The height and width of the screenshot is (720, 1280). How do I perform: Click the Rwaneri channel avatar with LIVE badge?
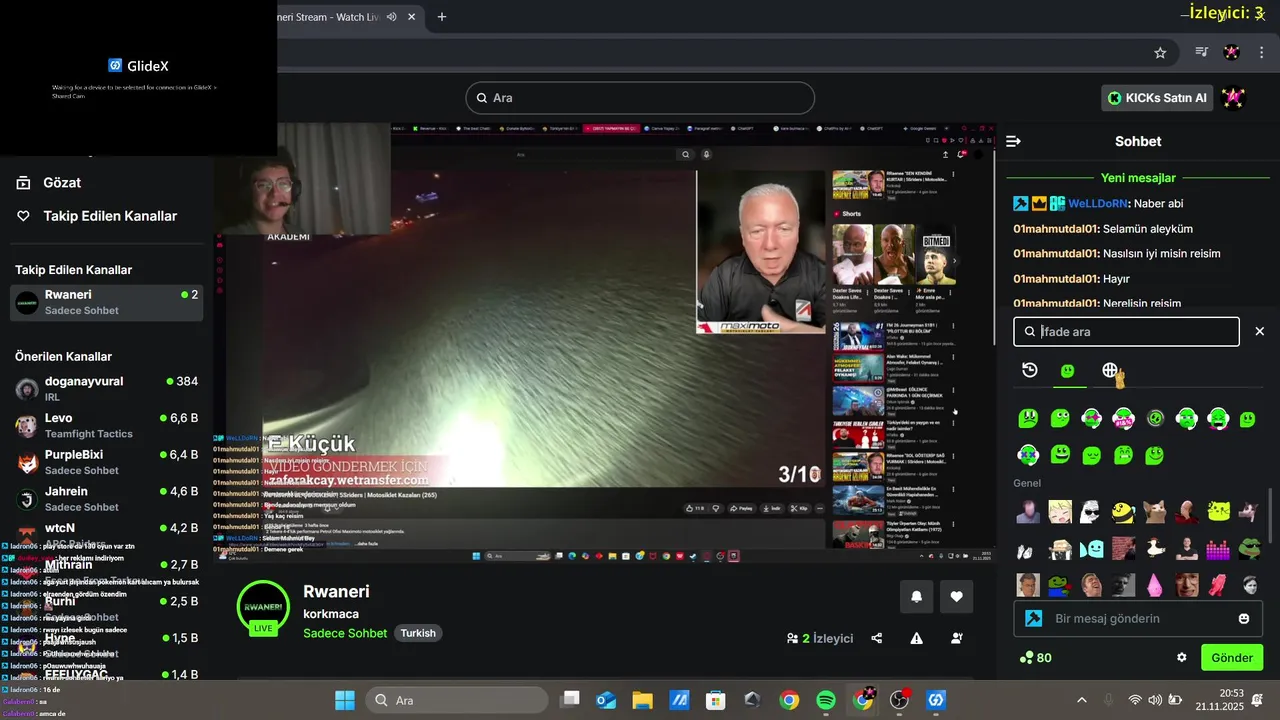[x=263, y=606]
